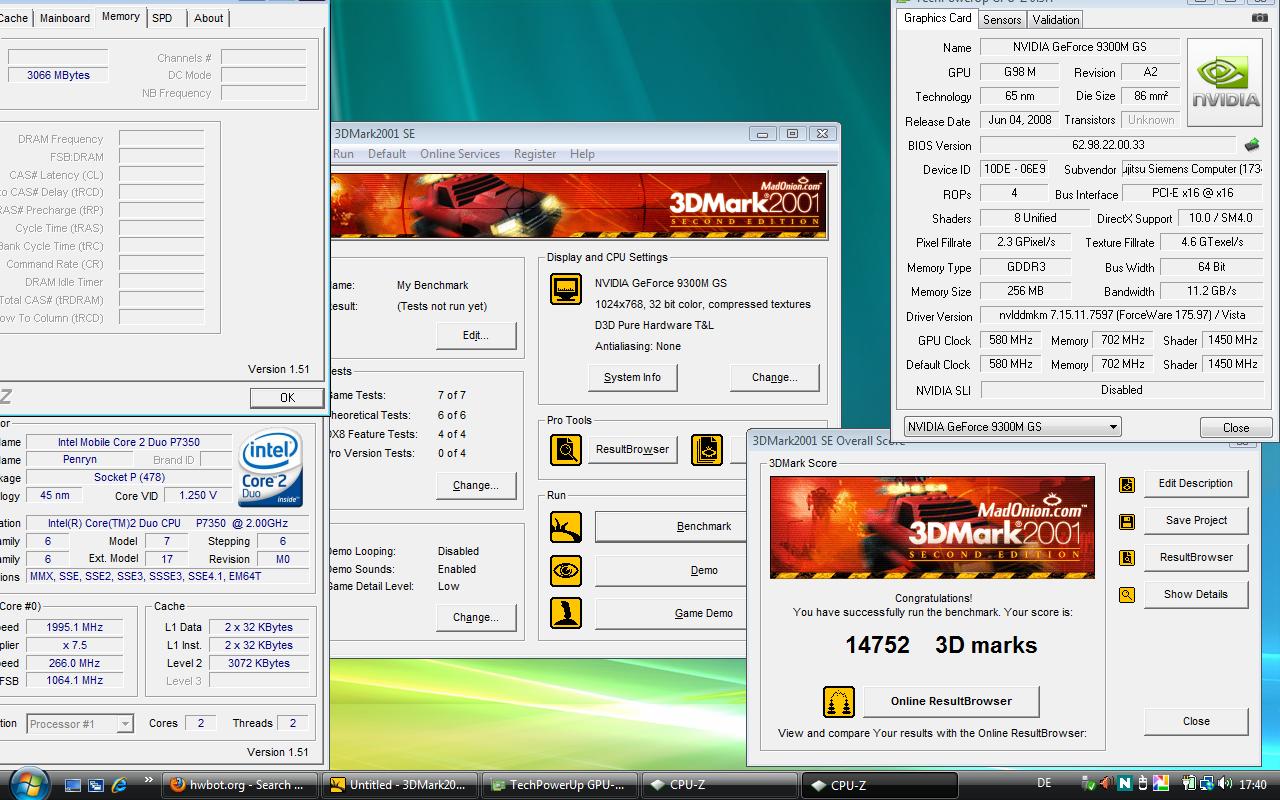
Task: Click the Benchmark run button
Action: pos(672,527)
